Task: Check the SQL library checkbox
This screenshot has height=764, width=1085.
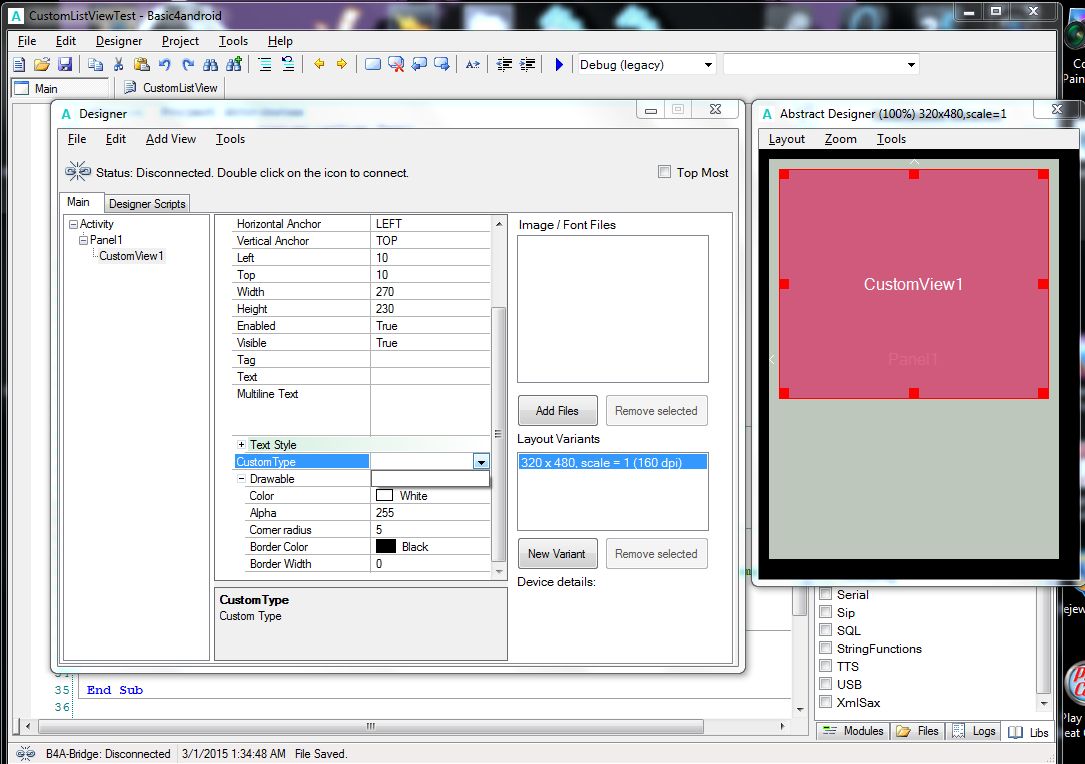Action: point(826,630)
